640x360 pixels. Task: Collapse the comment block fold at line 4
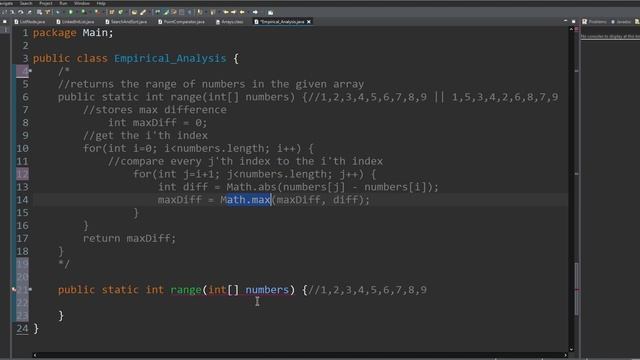[x=31, y=71]
